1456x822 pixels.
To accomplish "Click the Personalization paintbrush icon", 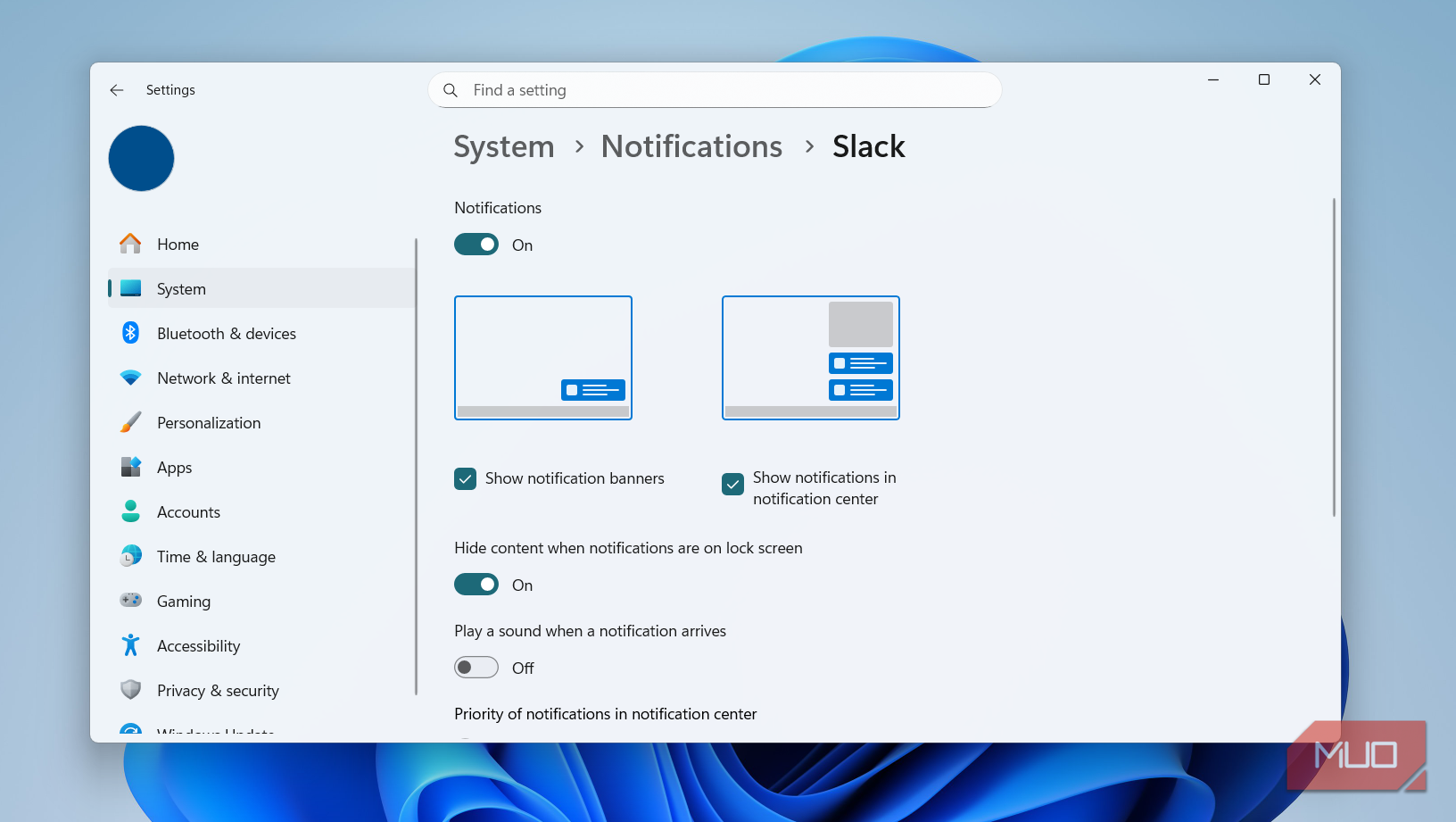I will 130,422.
